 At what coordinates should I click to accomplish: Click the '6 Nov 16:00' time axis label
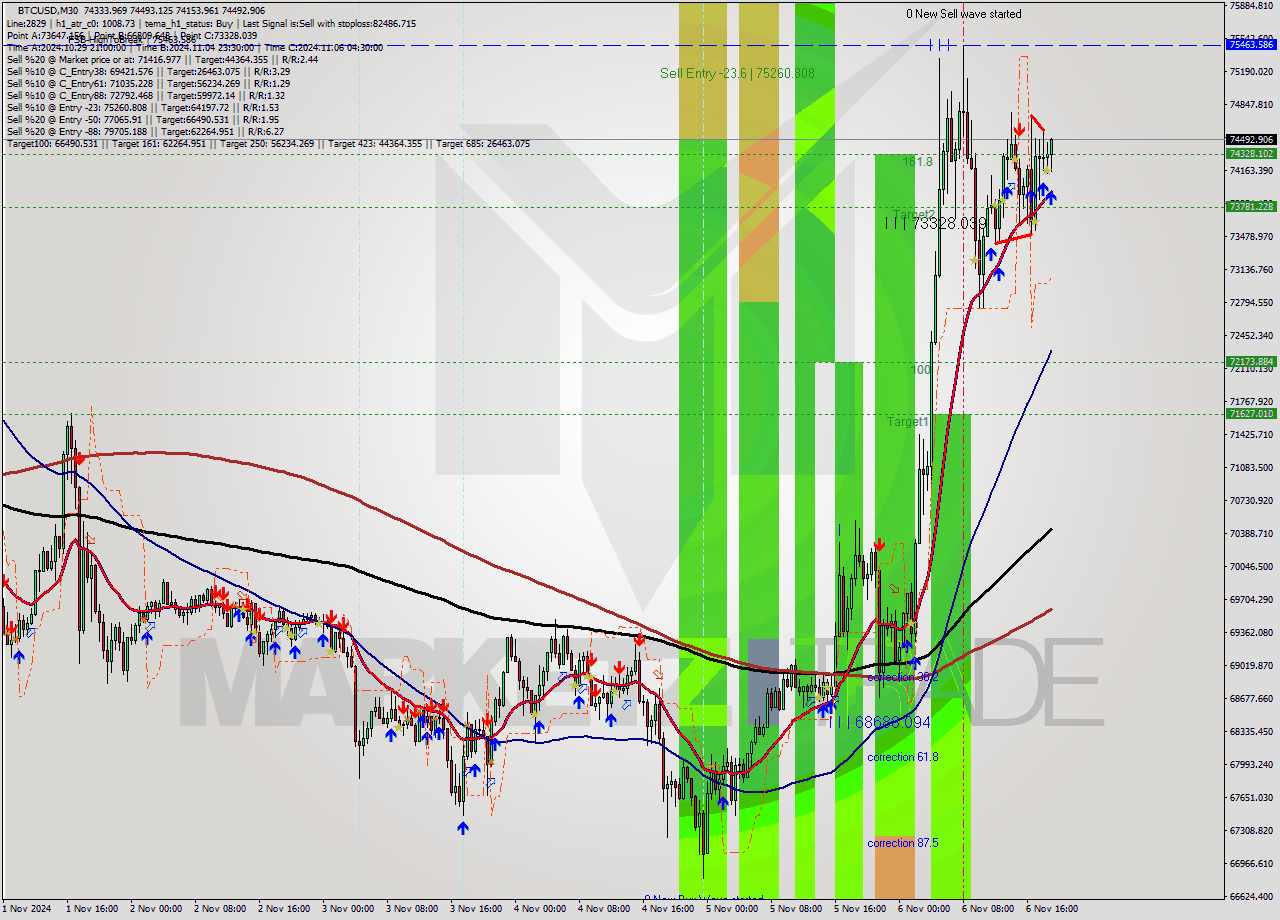point(1052,909)
